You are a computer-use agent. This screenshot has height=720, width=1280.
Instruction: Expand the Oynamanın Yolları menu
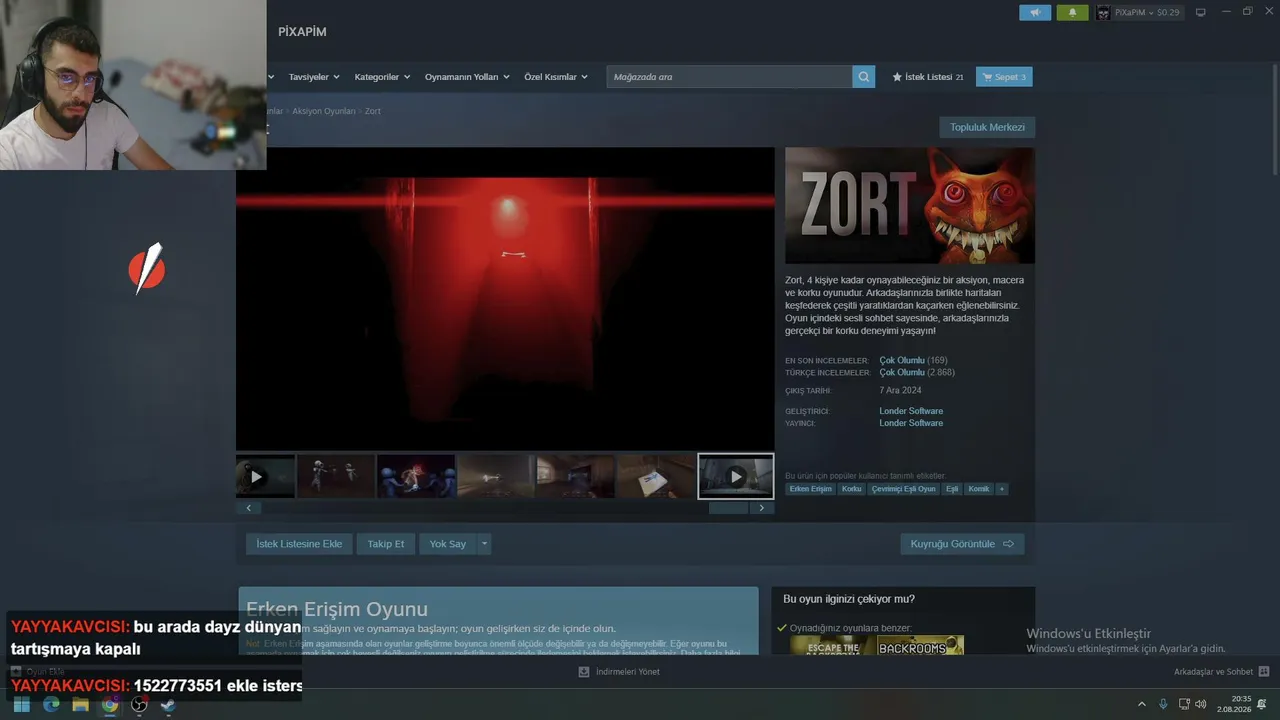pyautogui.click(x=467, y=77)
